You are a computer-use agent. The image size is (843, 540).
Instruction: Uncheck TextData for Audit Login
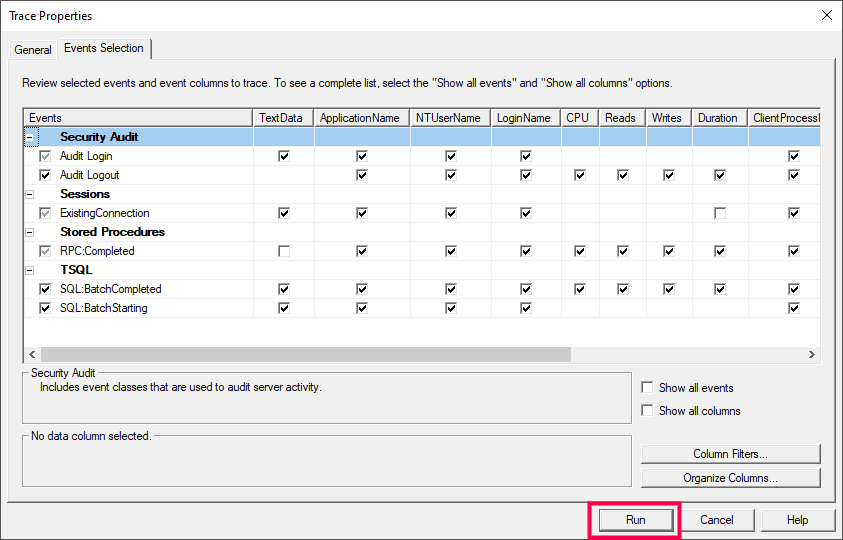tap(284, 156)
